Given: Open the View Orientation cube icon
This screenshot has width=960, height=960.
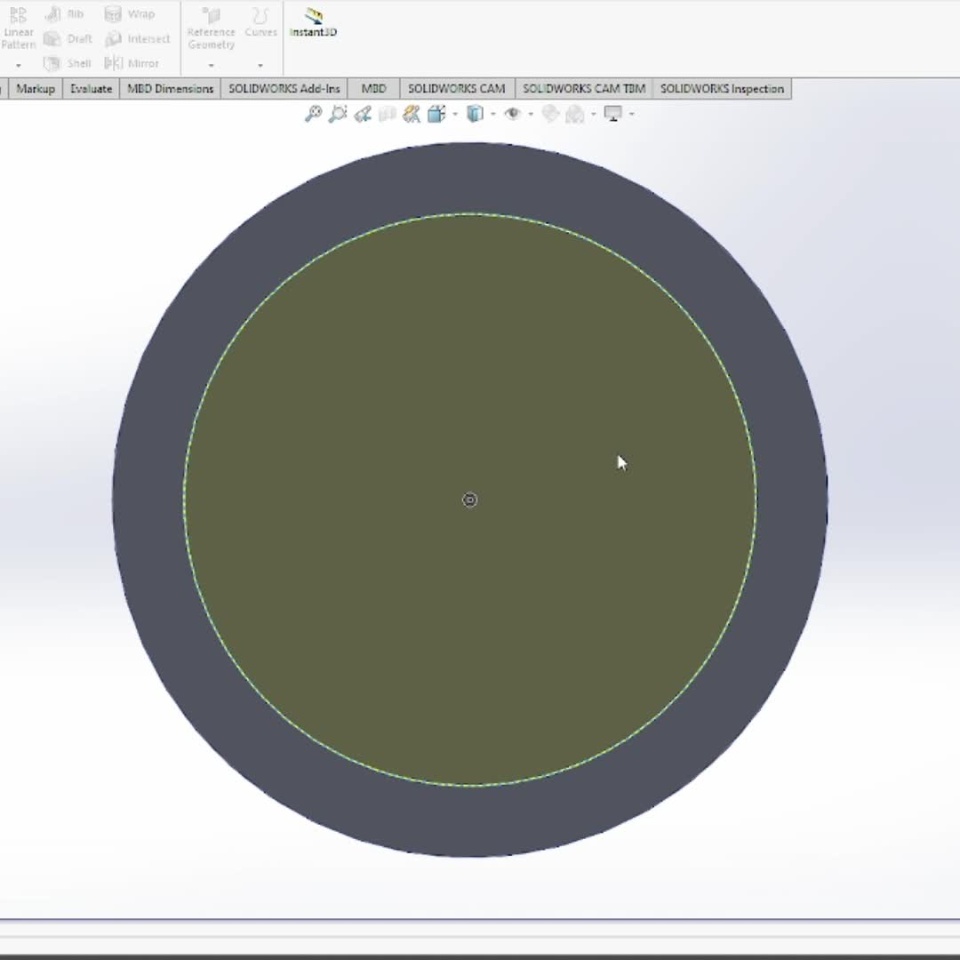Looking at the screenshot, I should click(437, 114).
